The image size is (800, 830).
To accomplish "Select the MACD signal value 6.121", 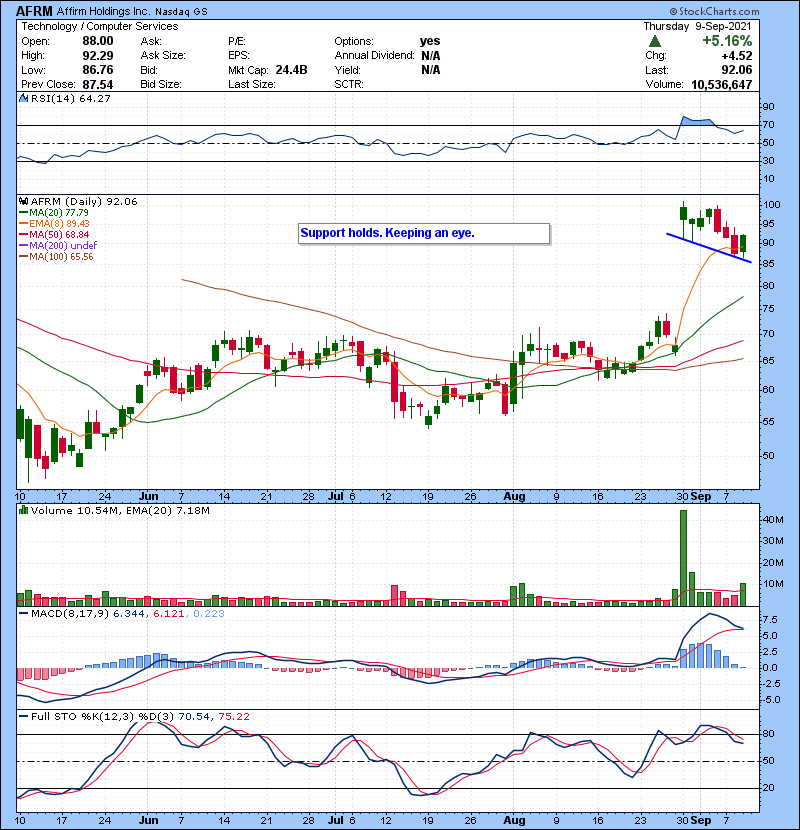I will point(169,614).
